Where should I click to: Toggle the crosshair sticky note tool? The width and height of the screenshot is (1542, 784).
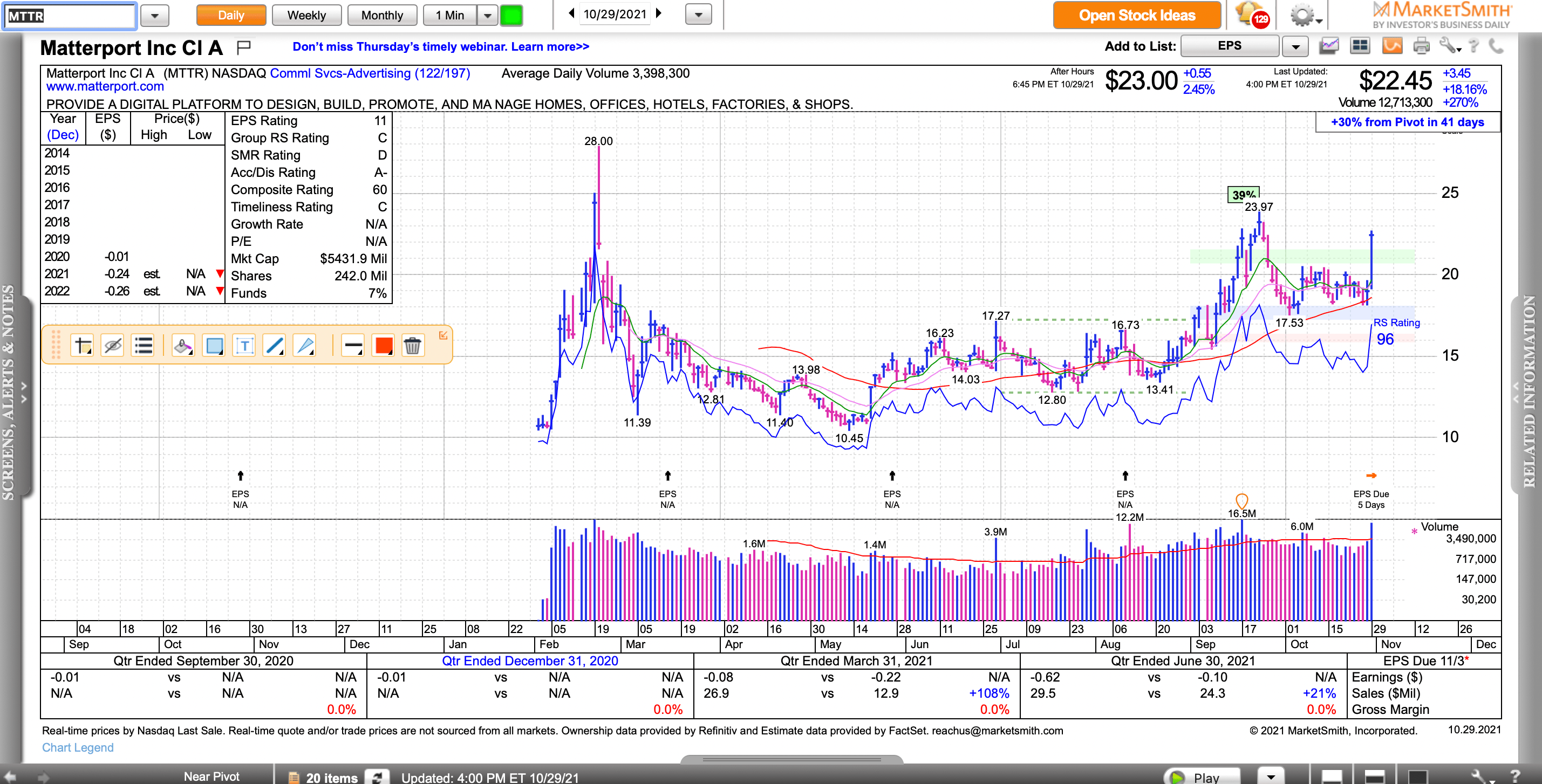pyautogui.click(x=82, y=345)
